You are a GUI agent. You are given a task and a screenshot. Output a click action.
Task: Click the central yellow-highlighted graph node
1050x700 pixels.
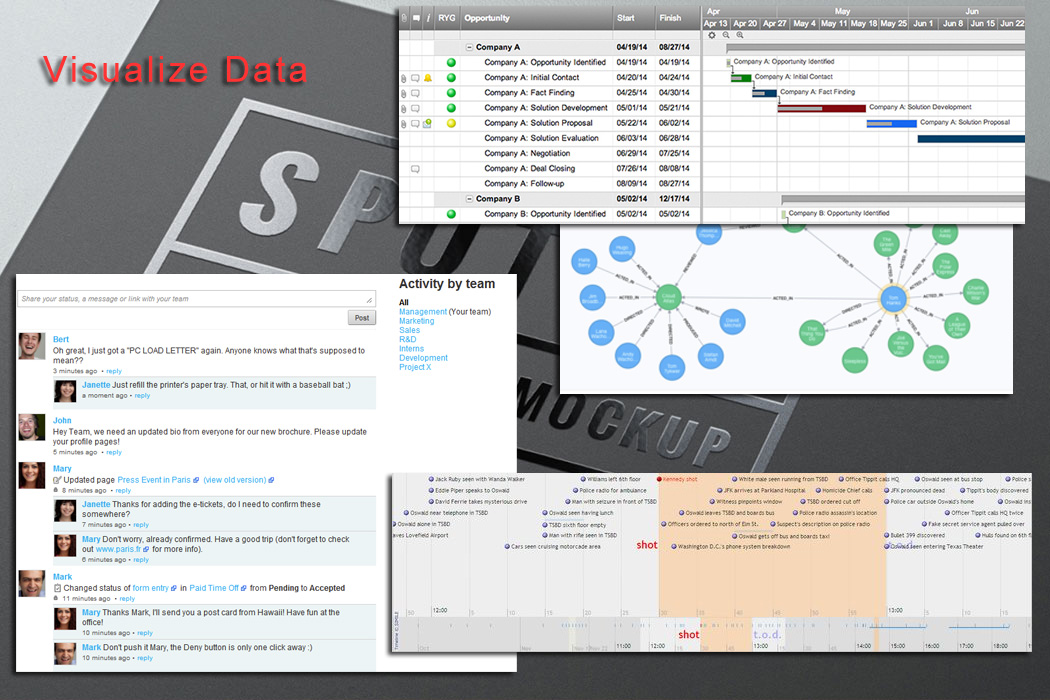click(893, 299)
